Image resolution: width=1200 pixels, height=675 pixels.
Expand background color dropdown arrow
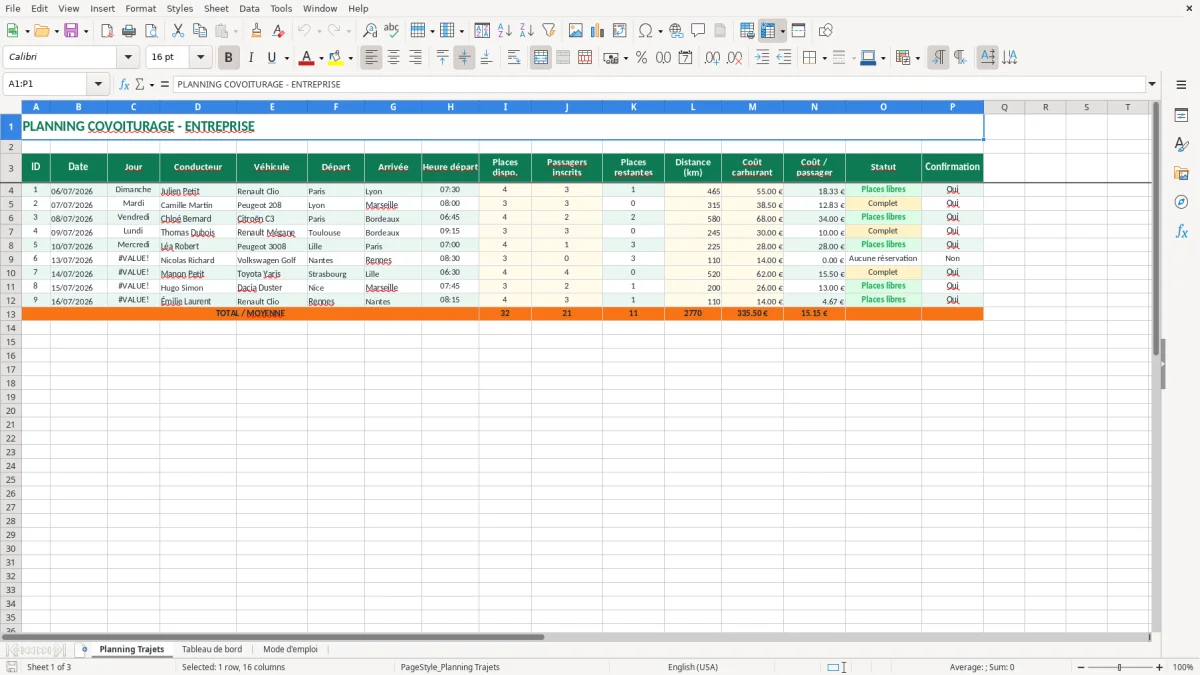pos(350,59)
